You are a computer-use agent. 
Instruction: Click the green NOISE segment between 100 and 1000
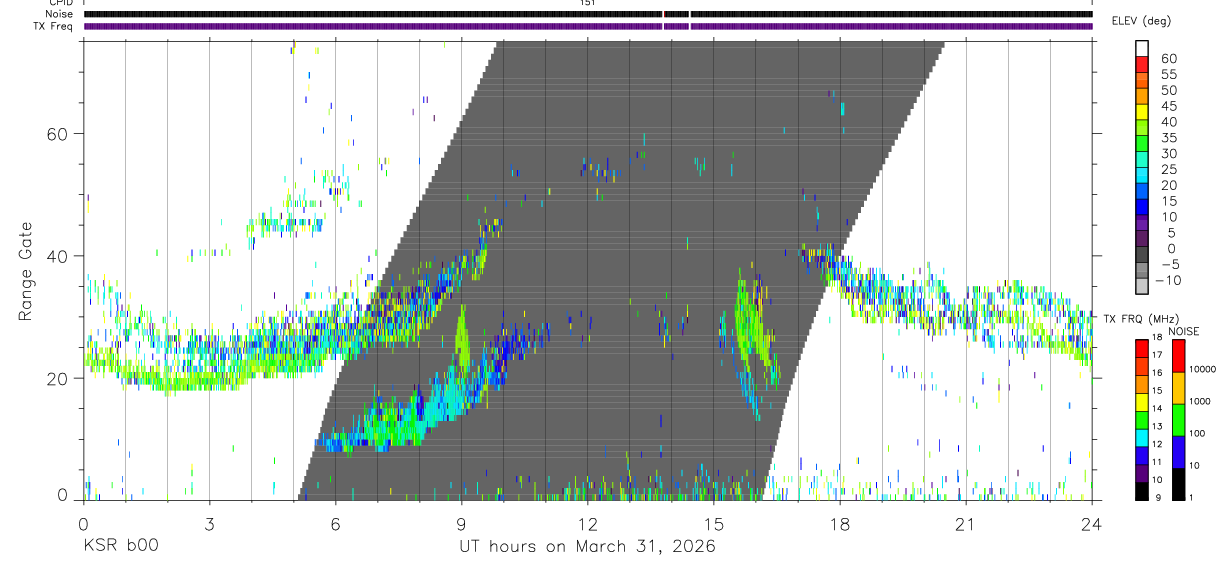click(1178, 420)
